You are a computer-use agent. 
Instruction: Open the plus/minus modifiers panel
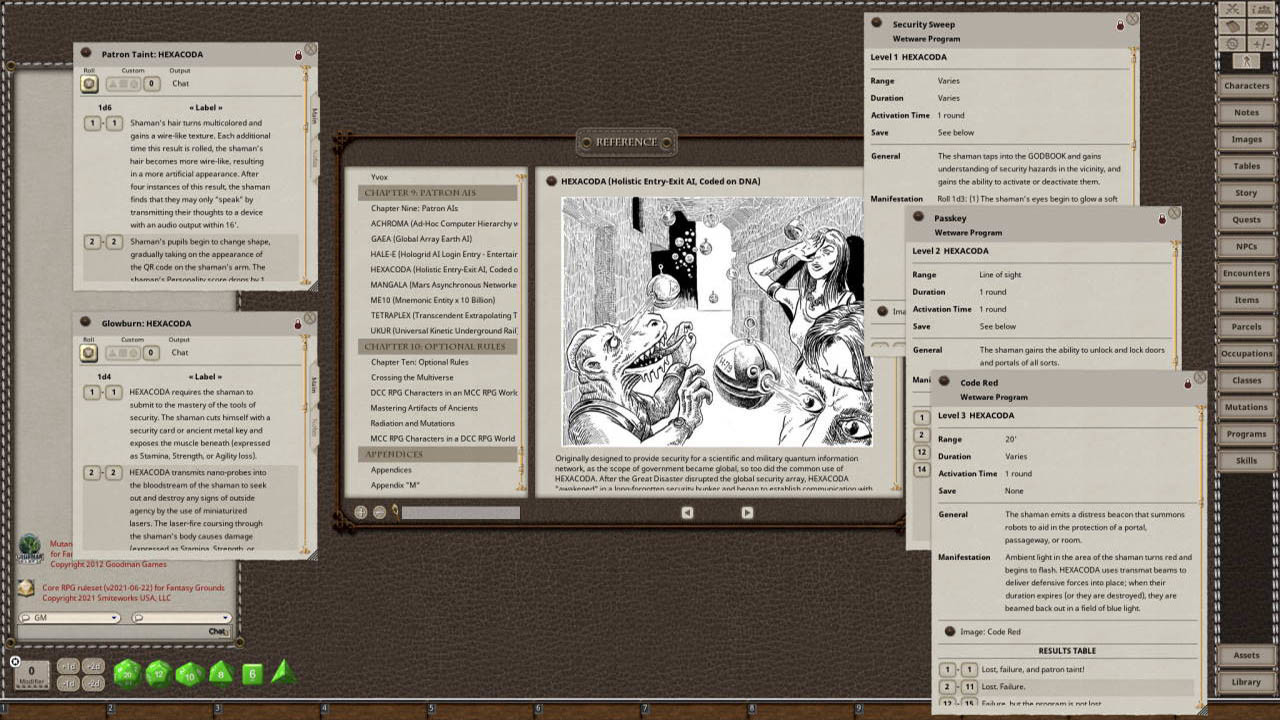click(1260, 43)
